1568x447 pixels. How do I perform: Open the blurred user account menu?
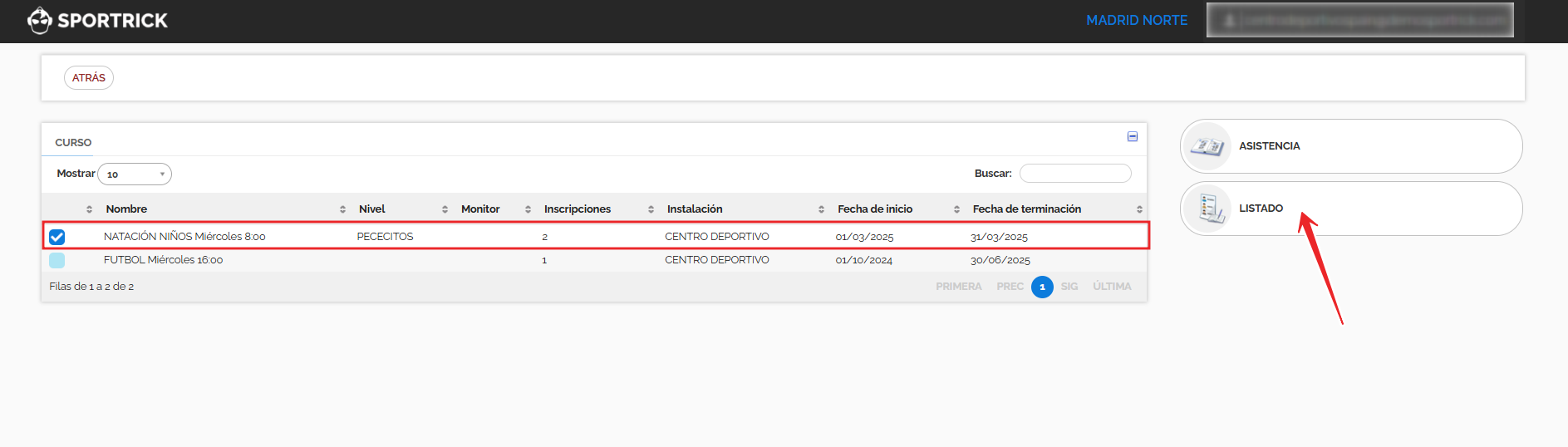[x=1359, y=20]
